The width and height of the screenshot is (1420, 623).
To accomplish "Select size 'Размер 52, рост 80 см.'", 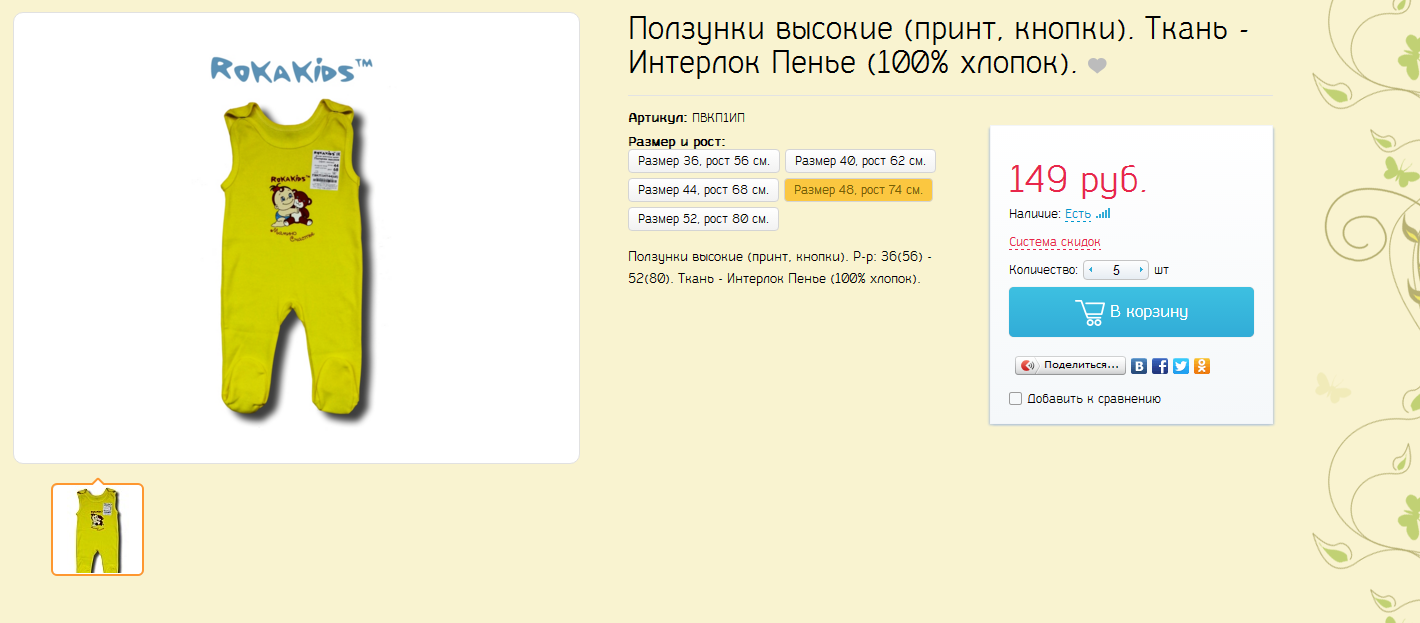I will [703, 219].
